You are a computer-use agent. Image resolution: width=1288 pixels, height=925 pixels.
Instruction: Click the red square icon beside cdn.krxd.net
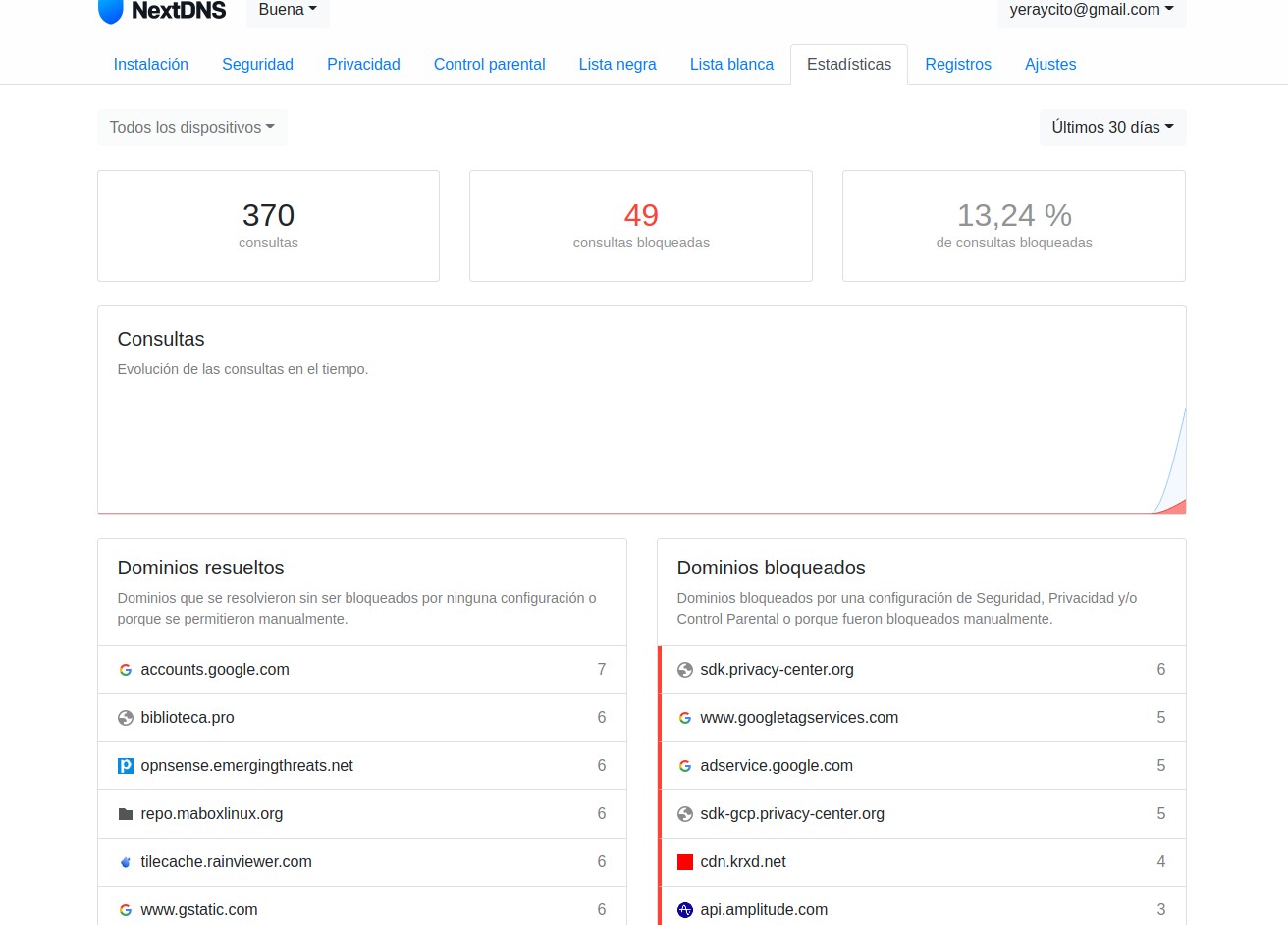685,862
